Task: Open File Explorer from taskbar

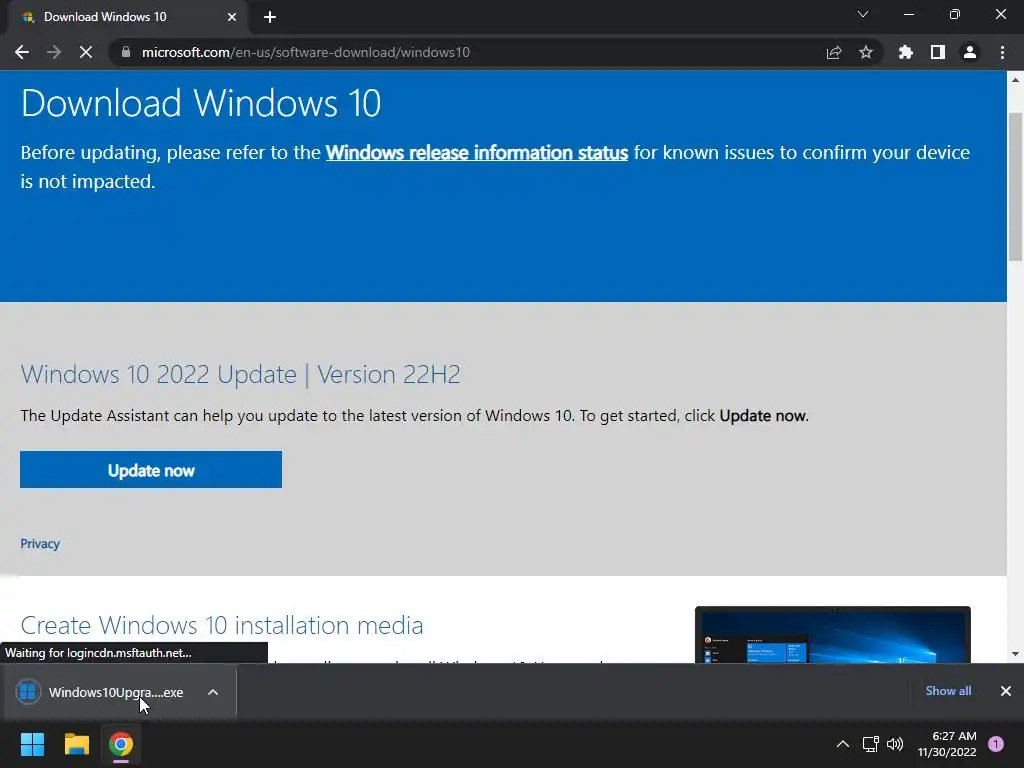Action: [x=76, y=744]
